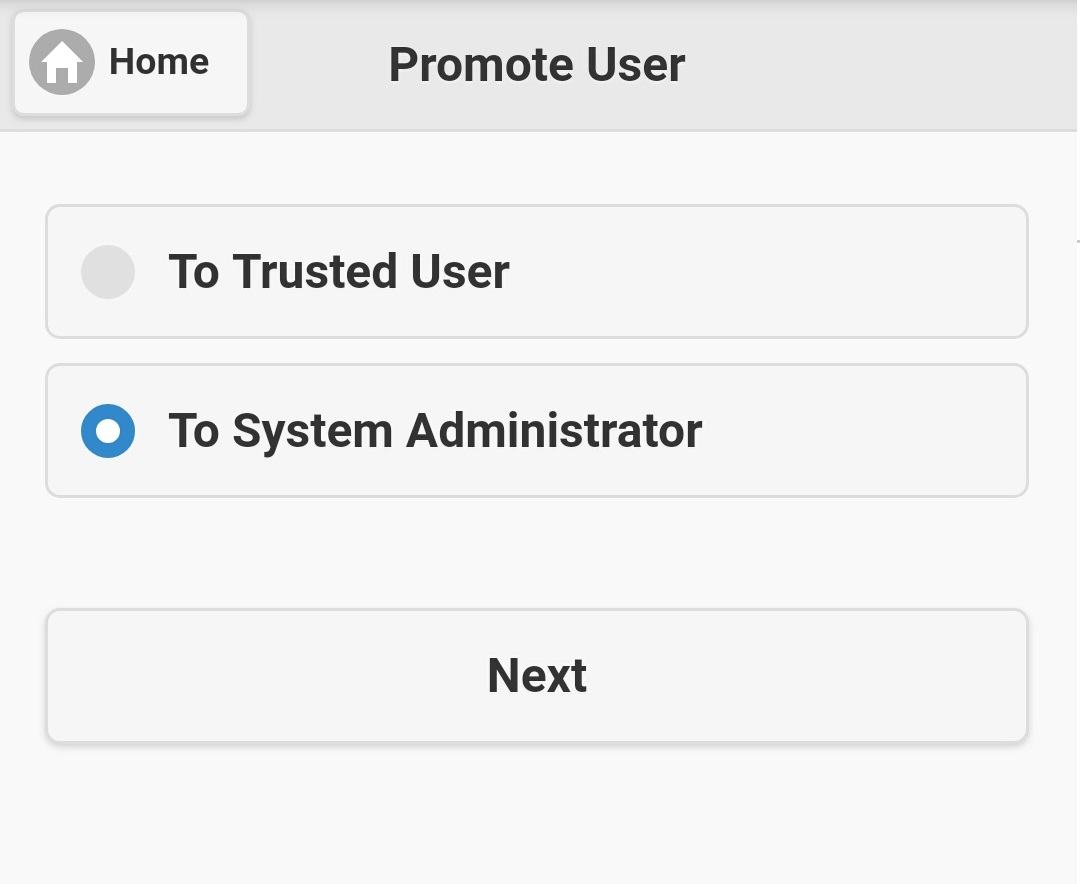Click the "To System Administrator" label text
This screenshot has height=884, width=1080.
435,431
